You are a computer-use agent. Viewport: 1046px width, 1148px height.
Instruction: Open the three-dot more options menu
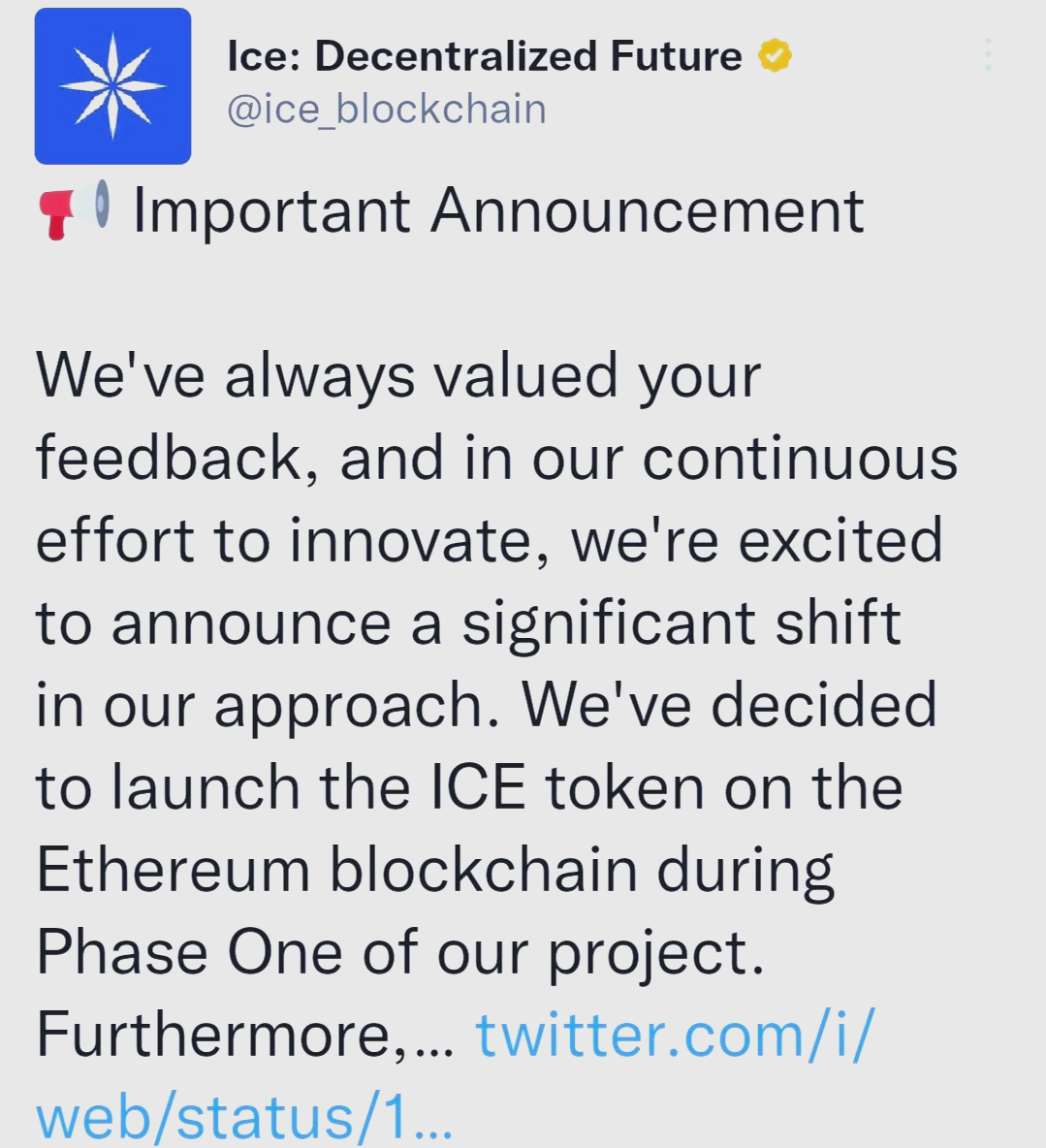coord(988,55)
